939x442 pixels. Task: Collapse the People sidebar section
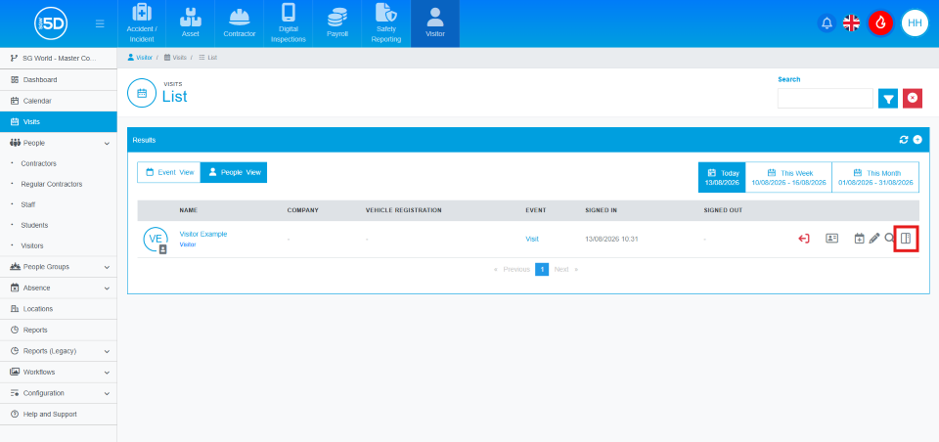58,143
